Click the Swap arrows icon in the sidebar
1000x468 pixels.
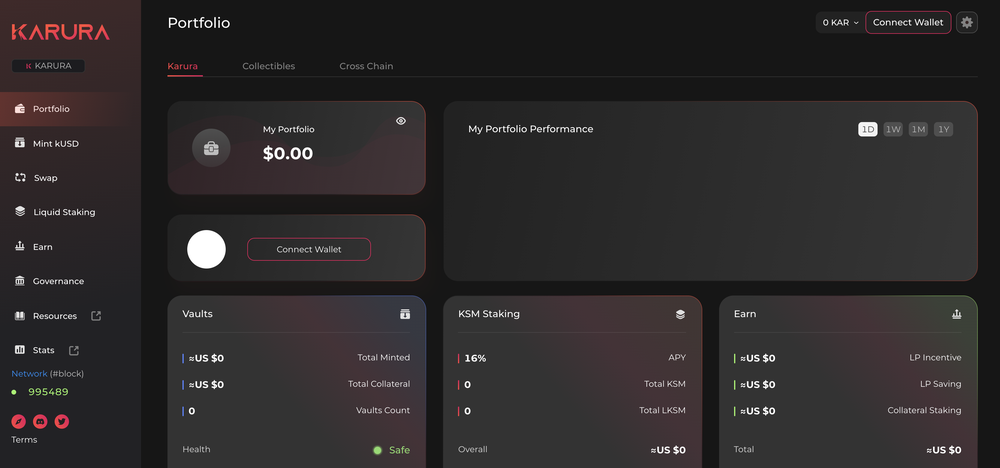point(20,177)
